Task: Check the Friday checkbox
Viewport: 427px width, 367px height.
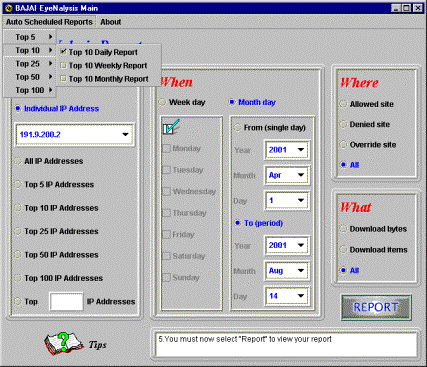Action: [x=166, y=235]
